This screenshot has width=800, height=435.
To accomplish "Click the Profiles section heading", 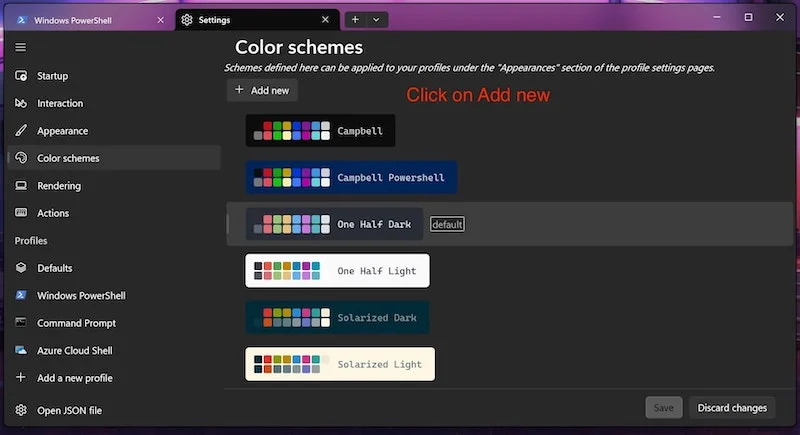I will (x=31, y=241).
